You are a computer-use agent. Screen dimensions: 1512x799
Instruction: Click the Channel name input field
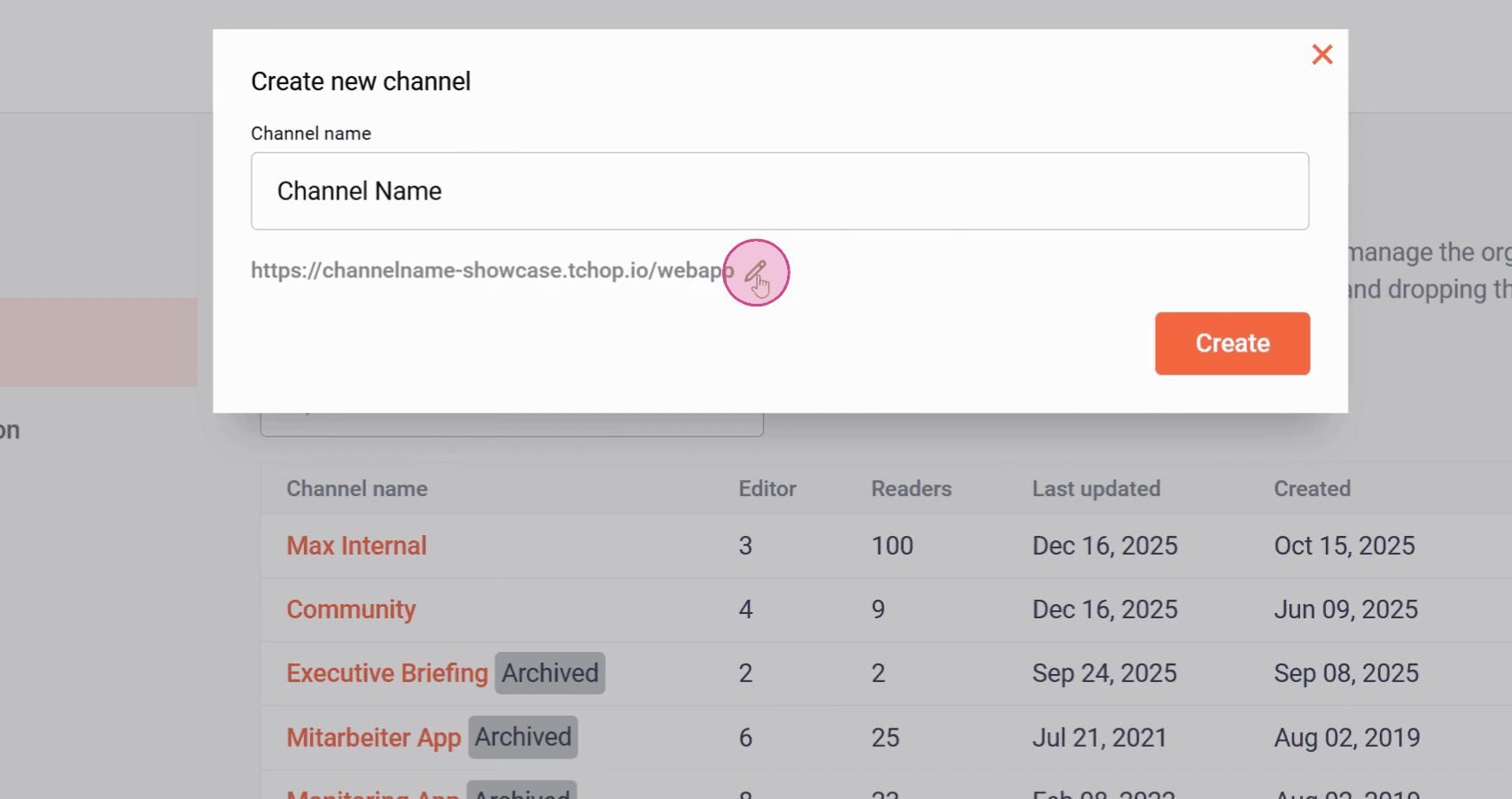[x=780, y=191]
